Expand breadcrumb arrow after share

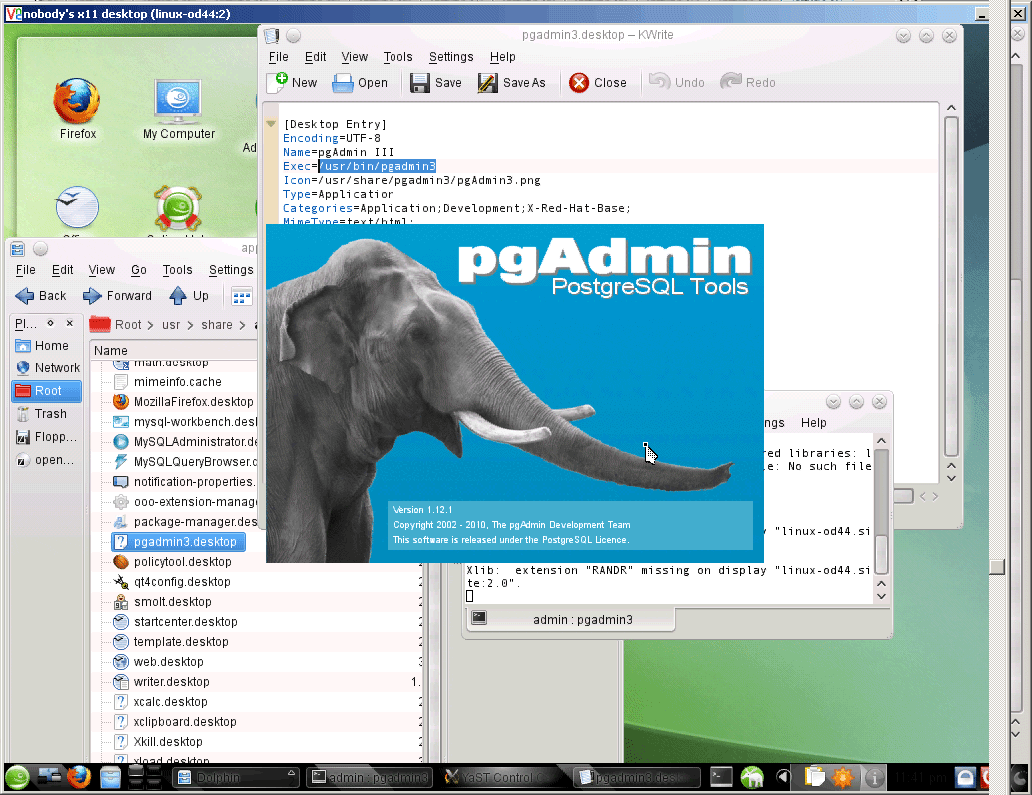point(242,324)
